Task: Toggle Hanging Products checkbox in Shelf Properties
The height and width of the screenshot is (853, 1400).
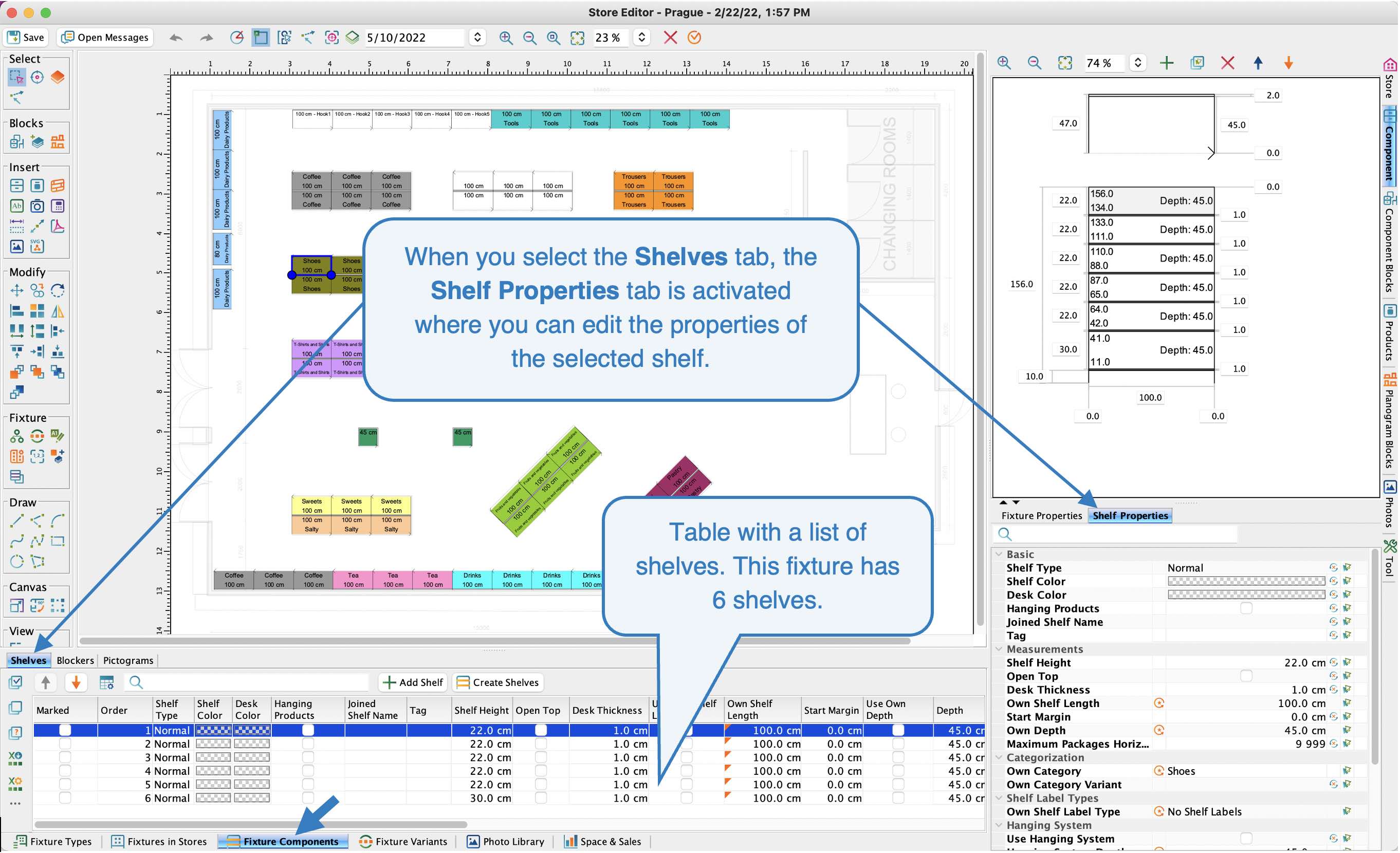Action: click(1246, 608)
